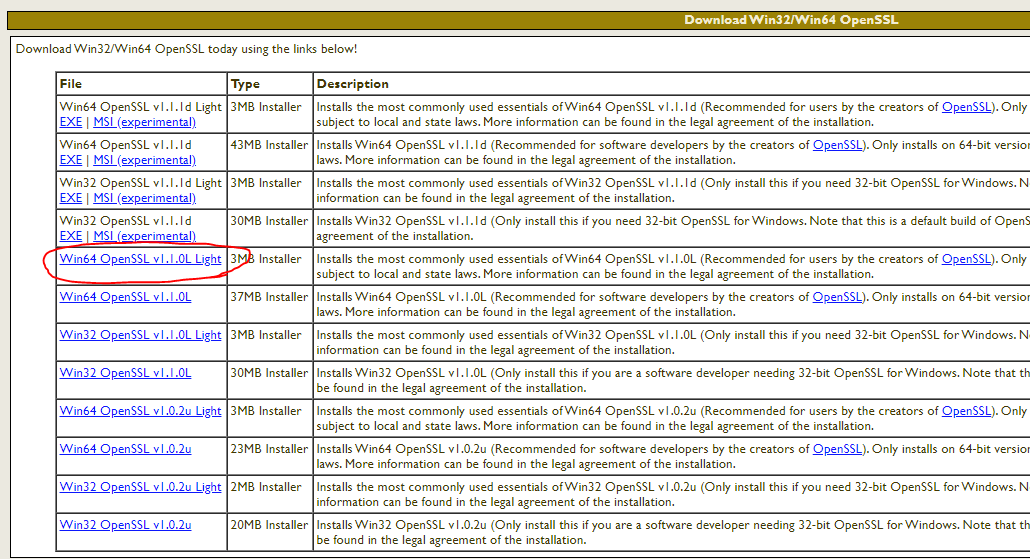Click the EXE link for the 43MB Win64 v1.1.1d installer
The image size is (1030, 559).
pos(71,160)
